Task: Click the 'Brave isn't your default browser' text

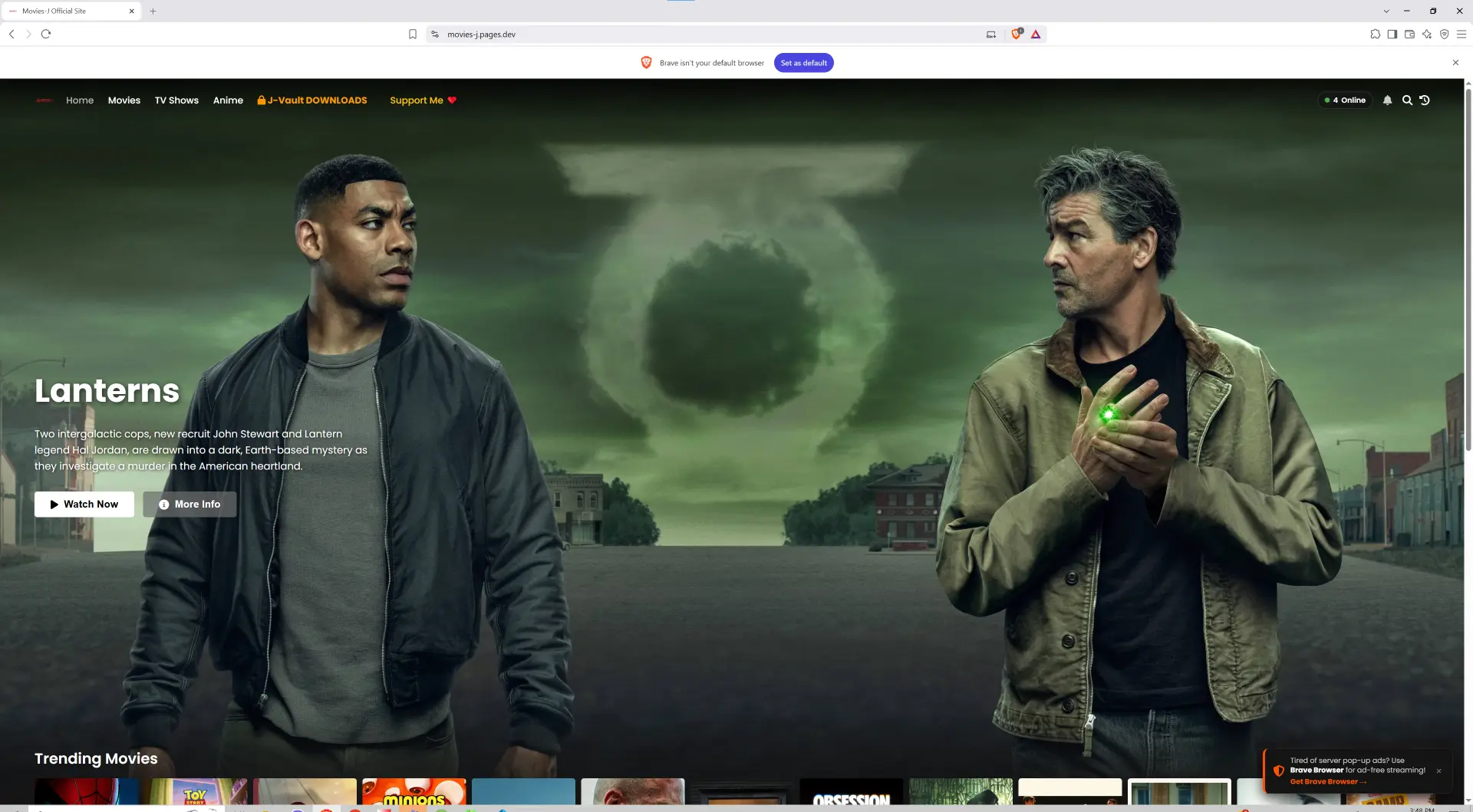Action: pos(712,63)
